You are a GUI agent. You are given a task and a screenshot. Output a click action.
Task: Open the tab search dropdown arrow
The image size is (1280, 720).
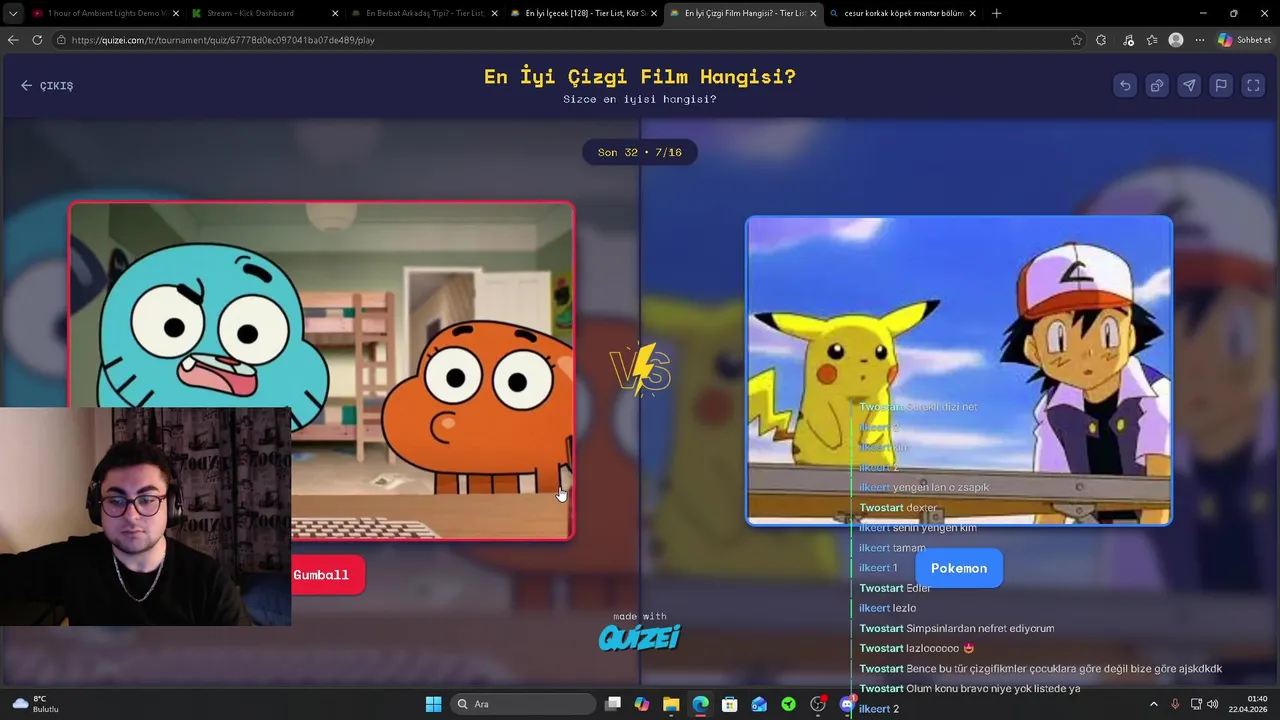click(12, 13)
